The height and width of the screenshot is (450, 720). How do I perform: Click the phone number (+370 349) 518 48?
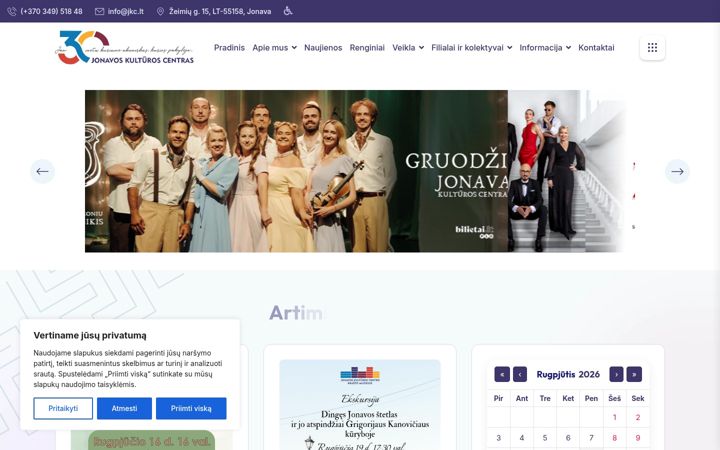tap(51, 11)
